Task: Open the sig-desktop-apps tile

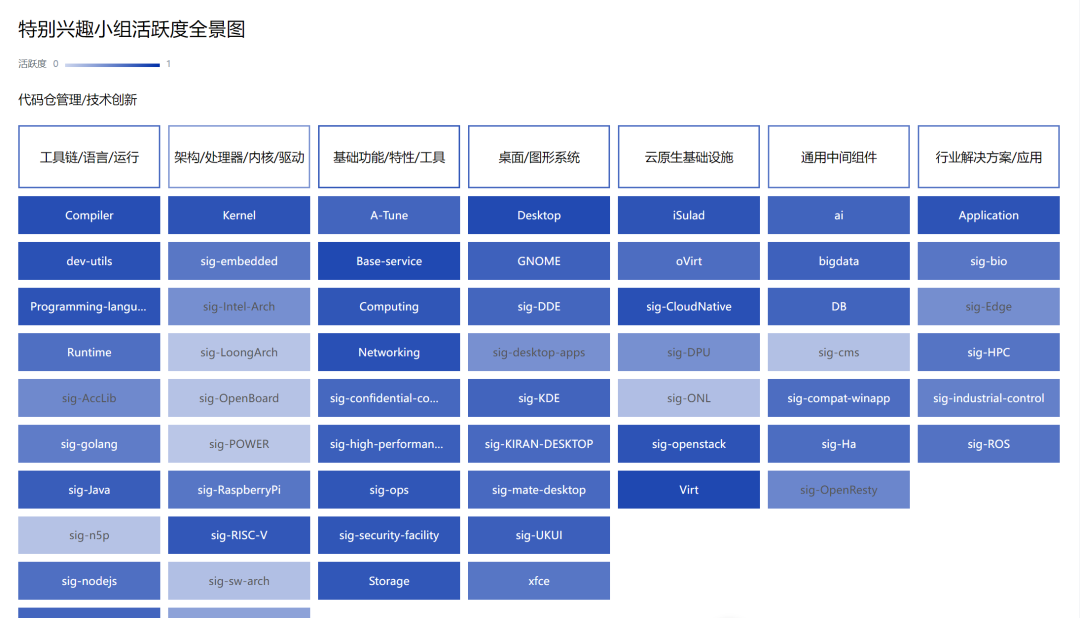Action: click(539, 352)
